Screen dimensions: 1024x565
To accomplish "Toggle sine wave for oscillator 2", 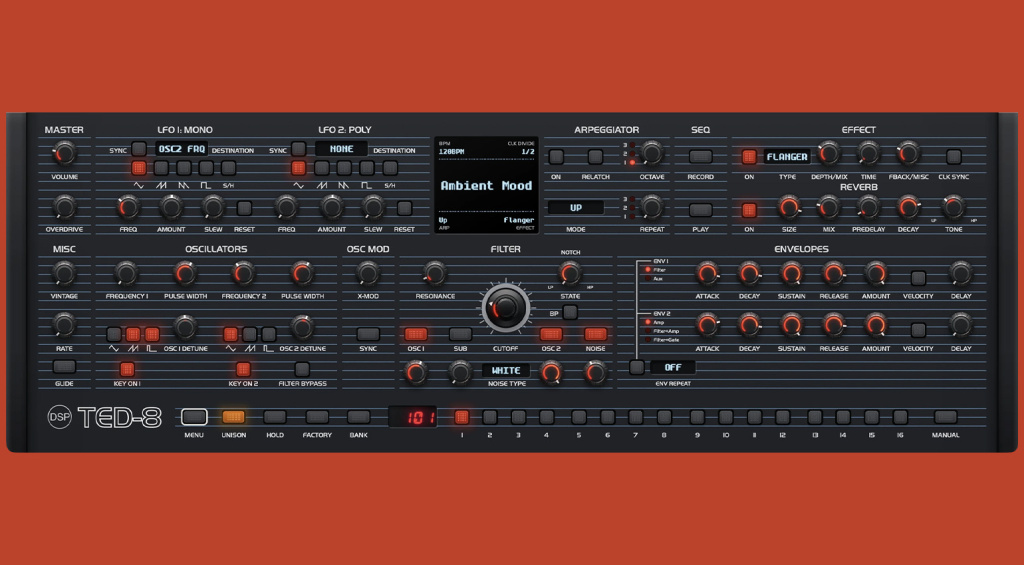I will coord(231,334).
